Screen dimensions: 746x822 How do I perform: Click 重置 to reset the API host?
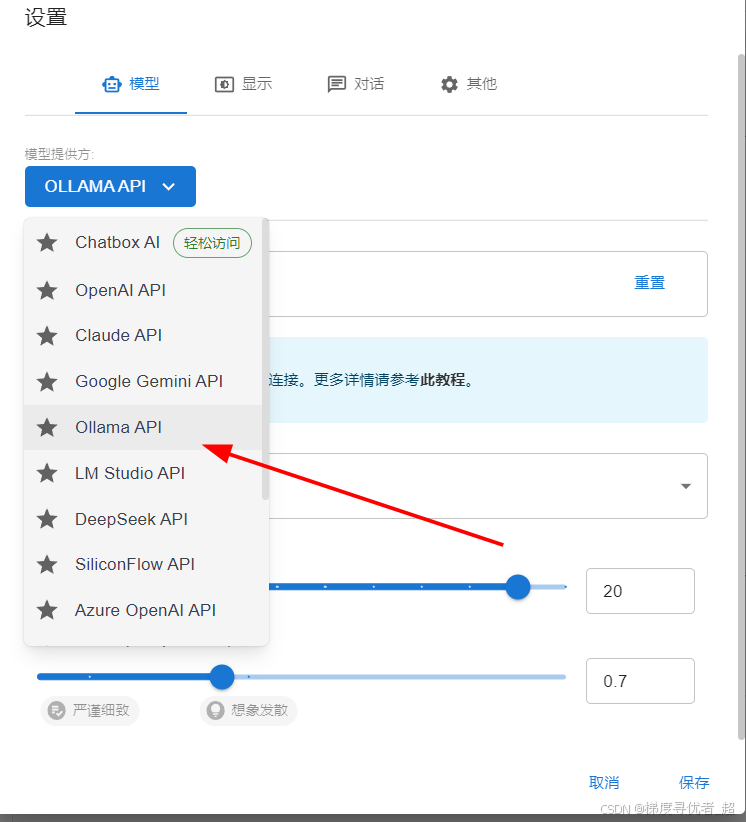(x=650, y=283)
